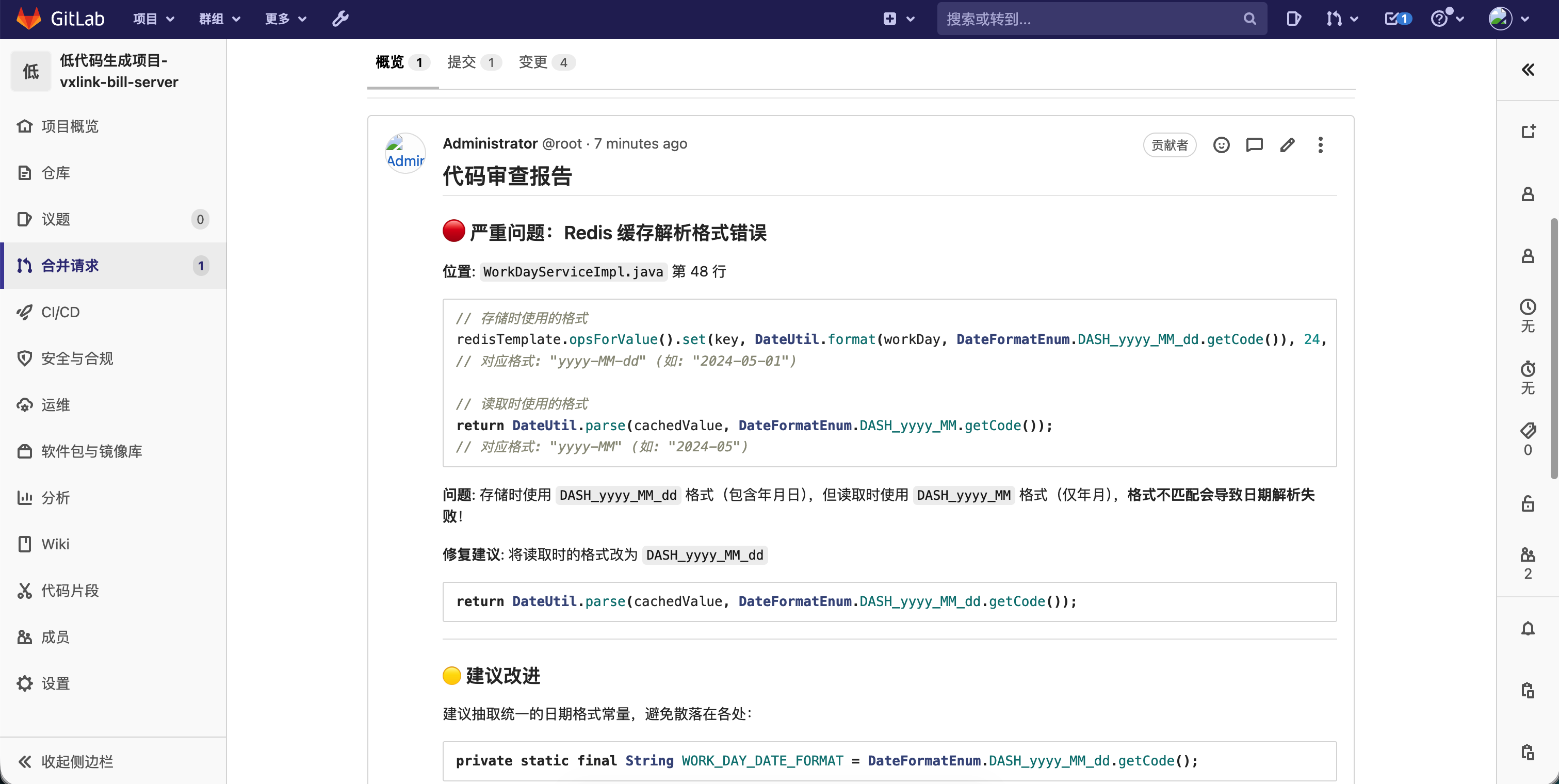The image size is (1559, 784).
Task: Open the 项目 dropdown menu
Action: point(154,19)
